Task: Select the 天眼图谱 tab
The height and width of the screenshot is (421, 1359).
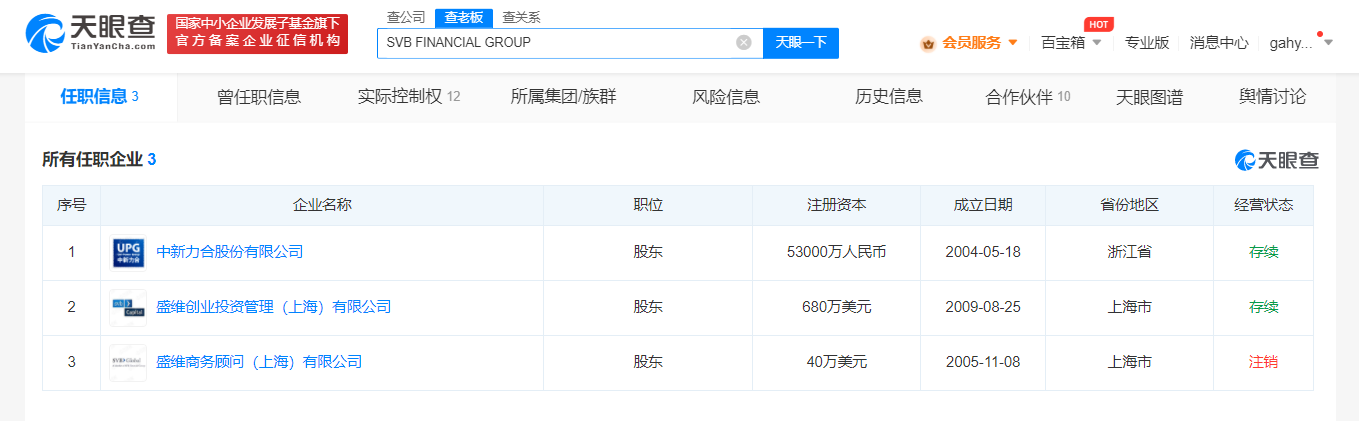Action: point(1150,97)
